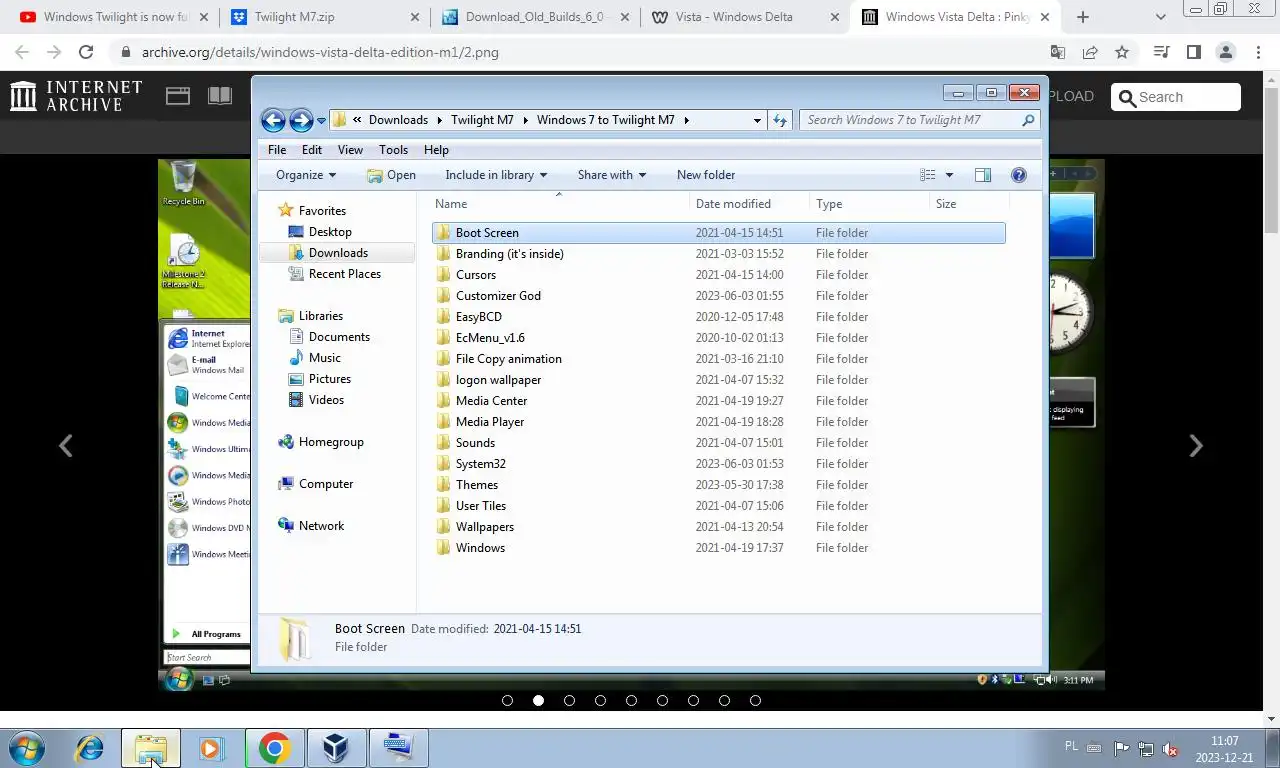Image resolution: width=1280 pixels, height=768 pixels.
Task: Select the Customizer God folder name
Action: pos(498,296)
